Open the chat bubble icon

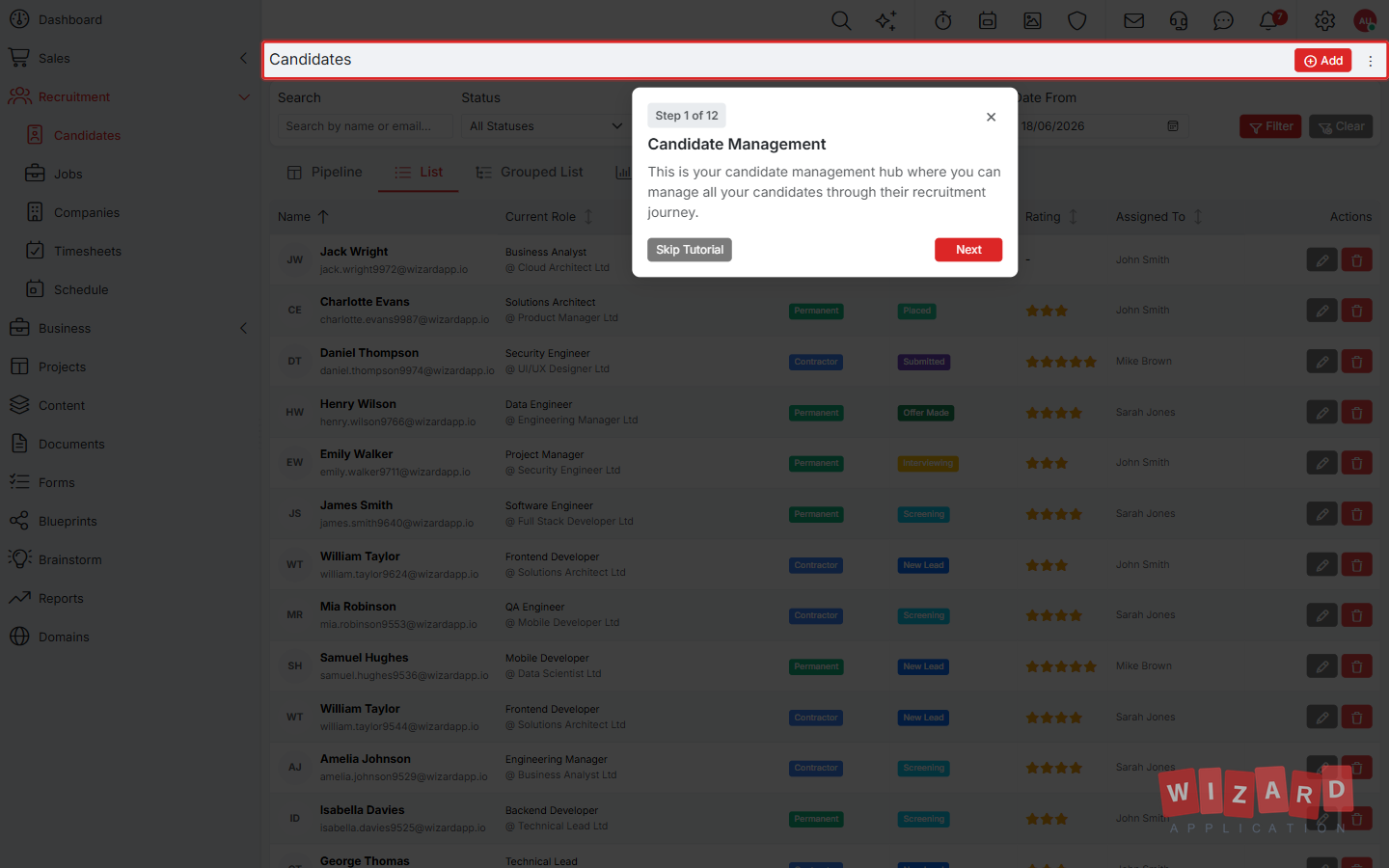click(x=1223, y=20)
